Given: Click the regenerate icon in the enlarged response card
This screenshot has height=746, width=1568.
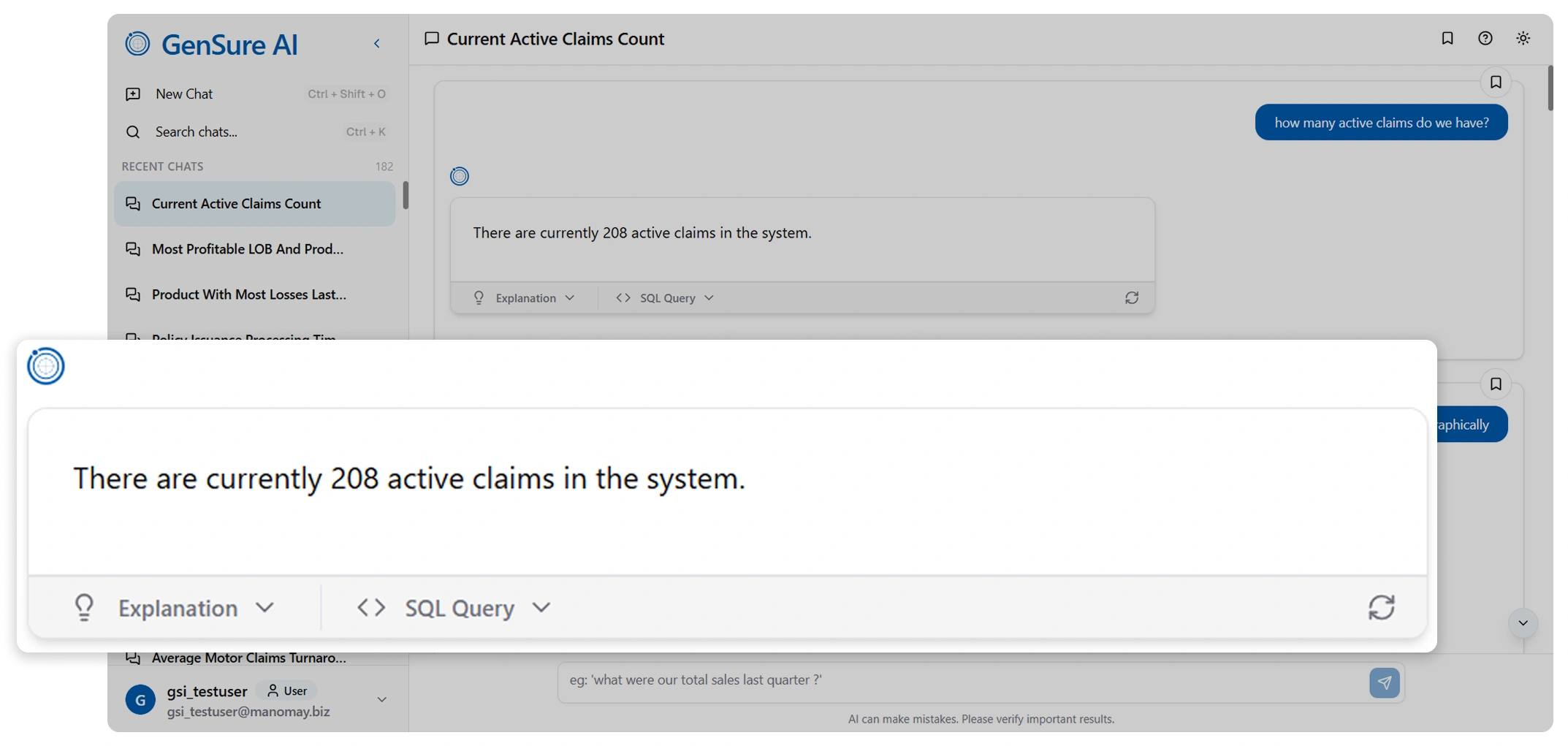Looking at the screenshot, I should pos(1381,607).
